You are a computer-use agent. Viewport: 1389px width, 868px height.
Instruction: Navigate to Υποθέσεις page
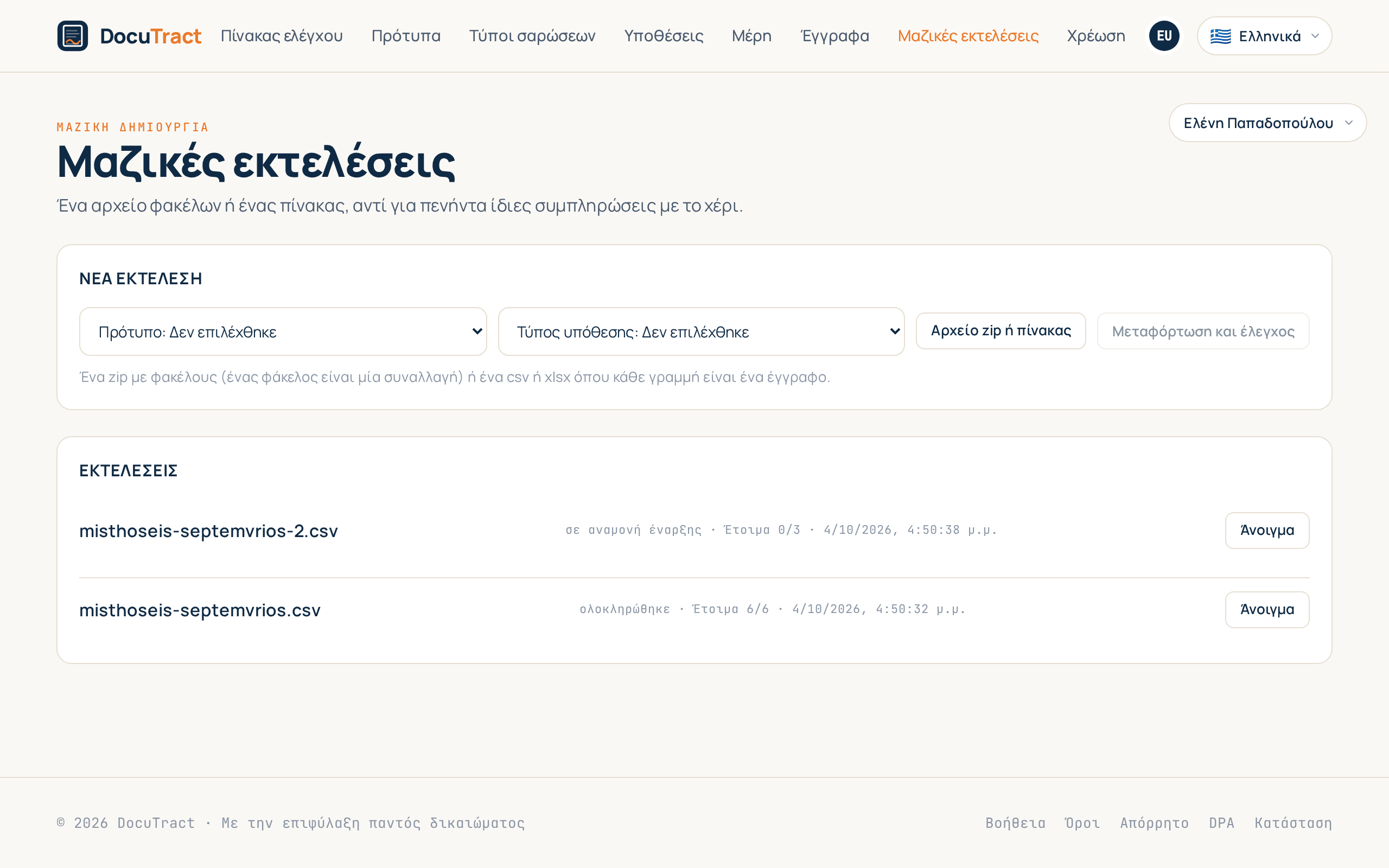pyautogui.click(x=664, y=36)
